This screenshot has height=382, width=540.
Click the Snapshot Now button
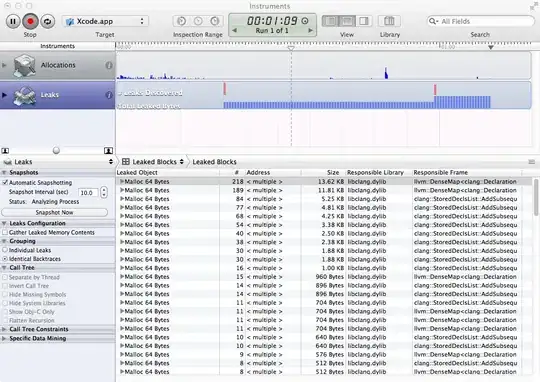point(54,213)
